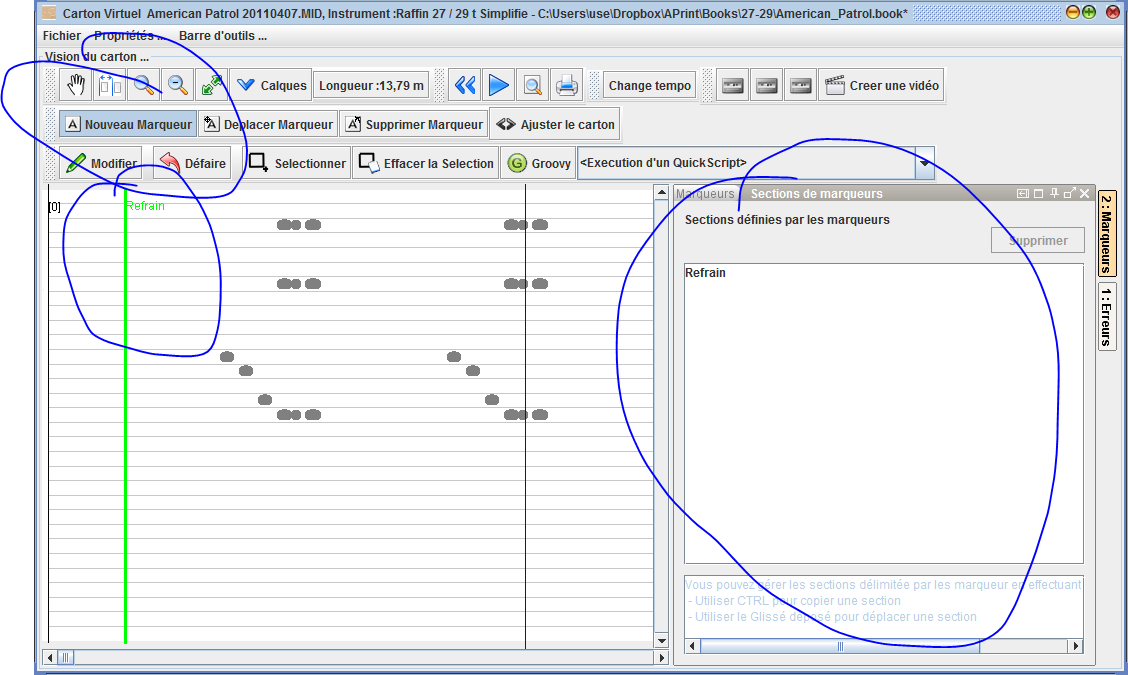Expand the Calques layers dropdown
This screenshot has width=1128, height=675.
coord(271,86)
